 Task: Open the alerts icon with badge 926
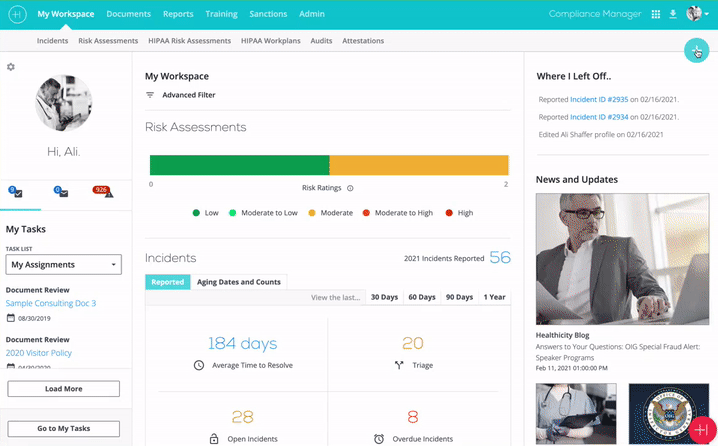[x=103, y=192]
